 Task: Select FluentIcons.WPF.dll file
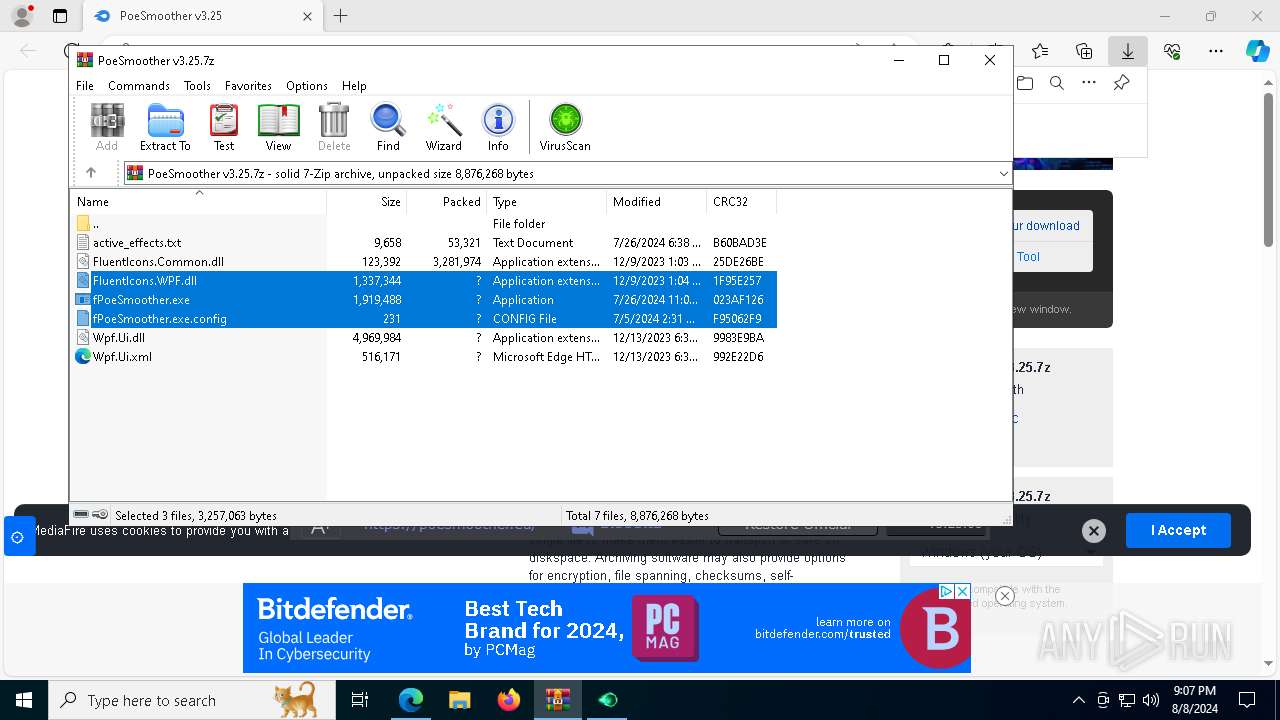[x=424, y=281]
